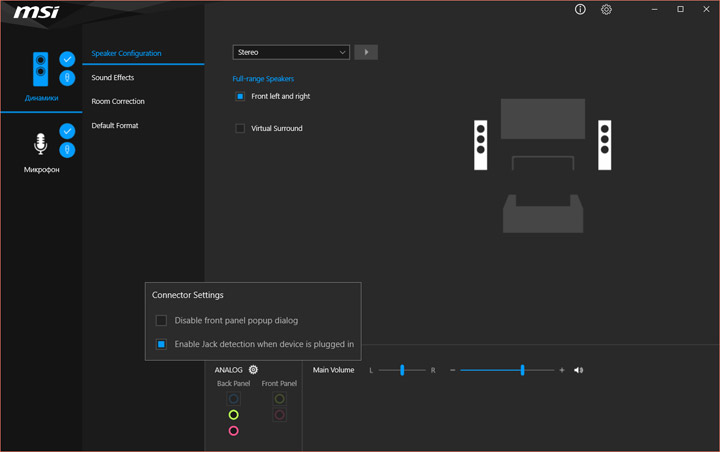Click the Full-range Speakers heading

pyautogui.click(x=263, y=79)
